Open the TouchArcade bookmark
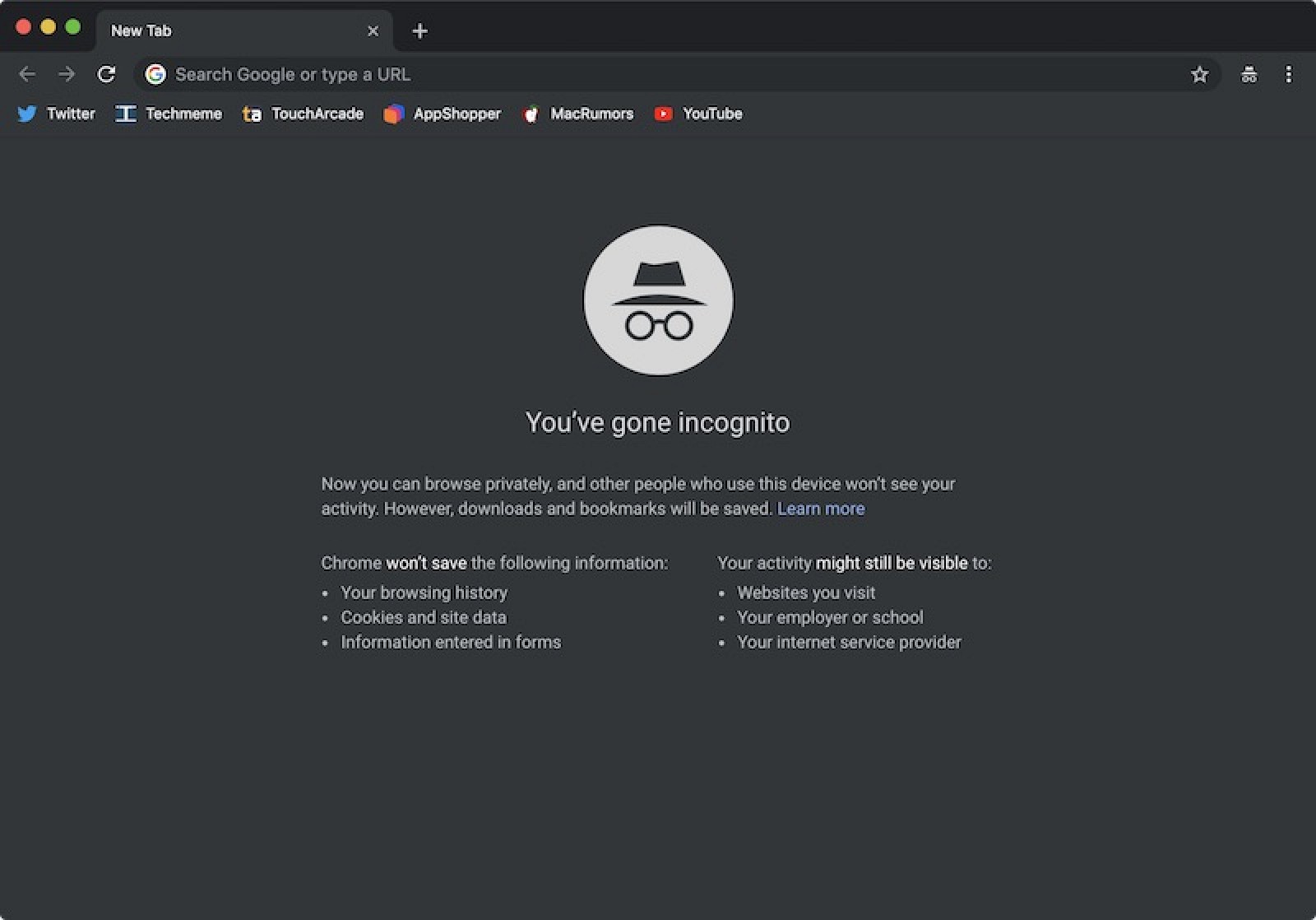The image size is (1316, 920). pos(303,114)
